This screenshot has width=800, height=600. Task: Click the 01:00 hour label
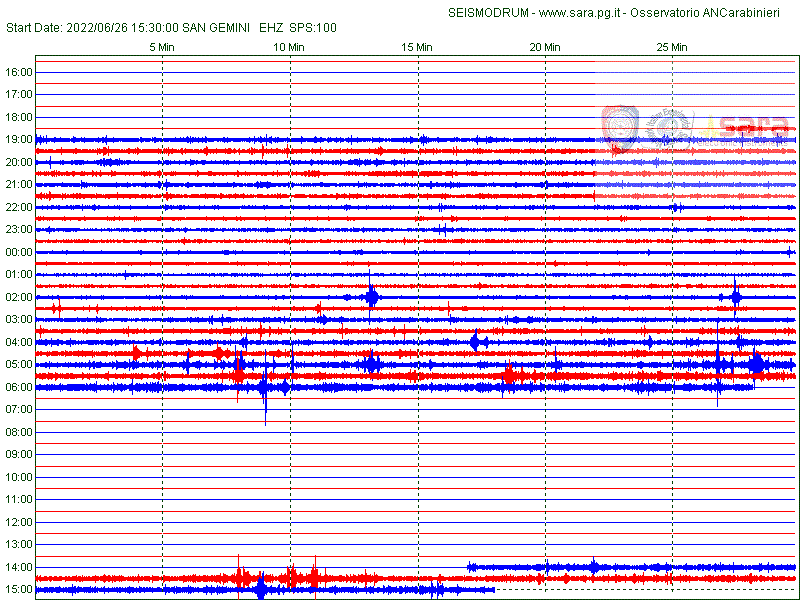tap(19, 275)
